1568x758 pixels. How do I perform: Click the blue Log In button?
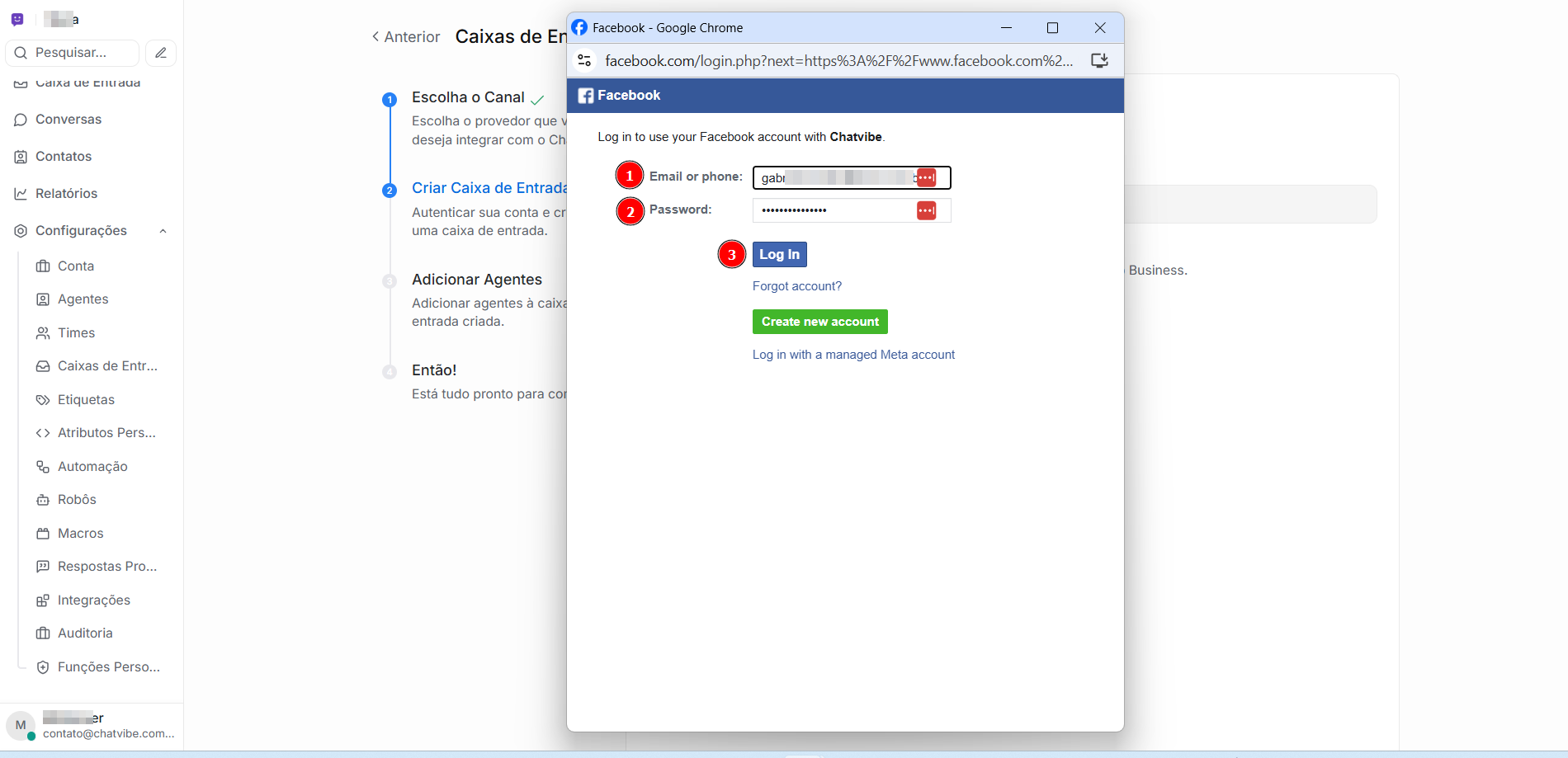[x=780, y=254]
